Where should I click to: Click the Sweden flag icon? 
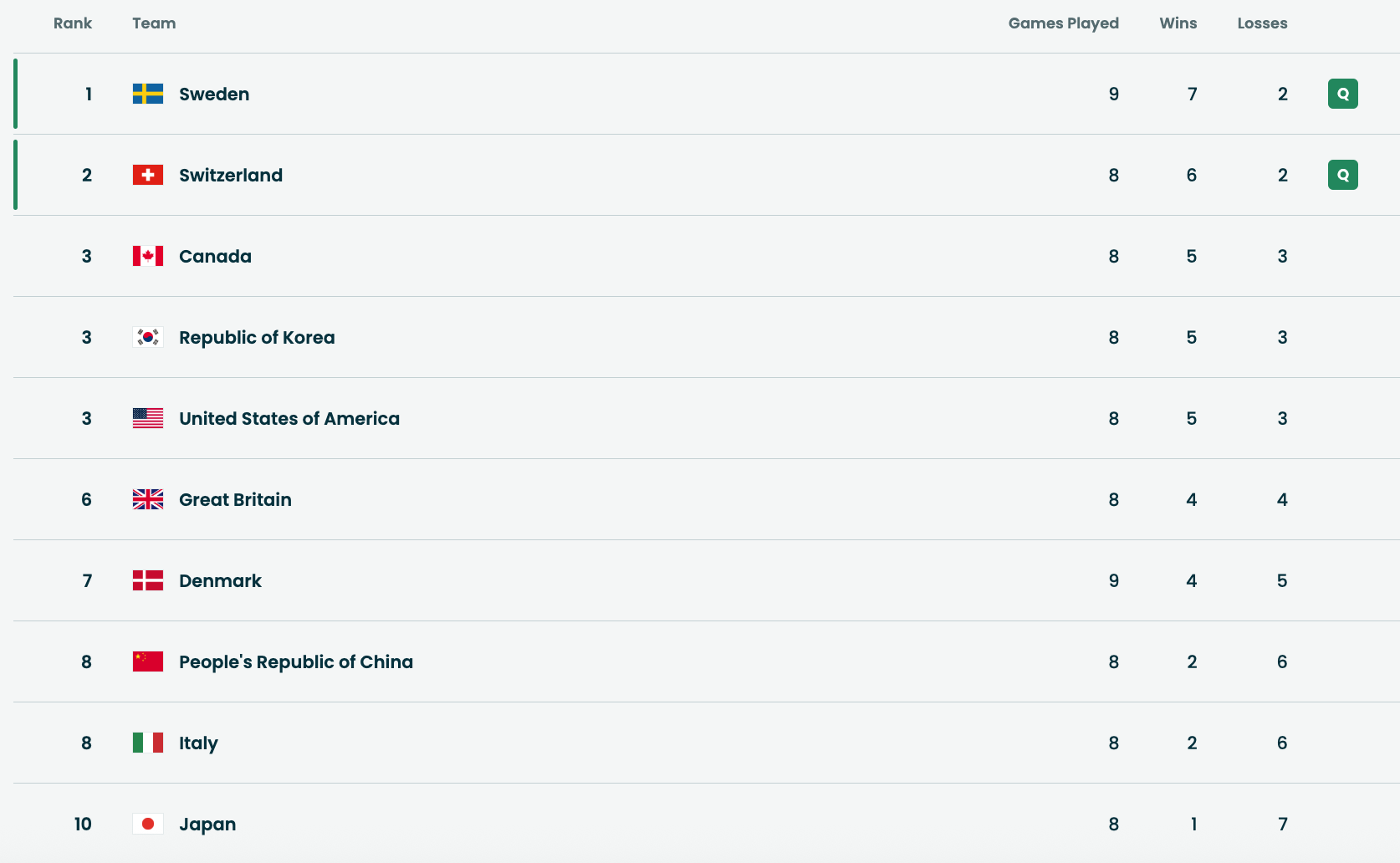[x=148, y=94]
